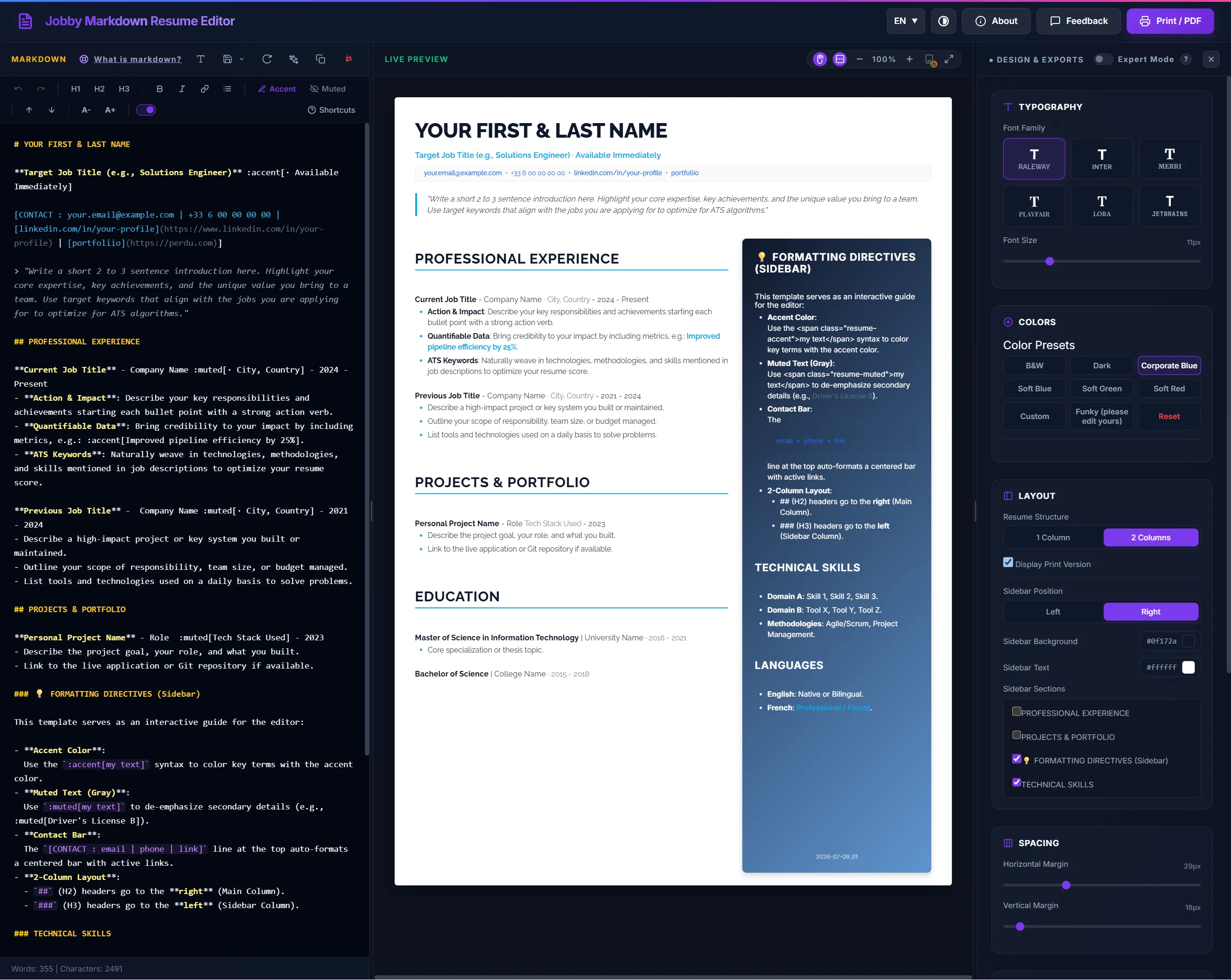
Task: Insert an H1 heading
Action: pos(75,89)
